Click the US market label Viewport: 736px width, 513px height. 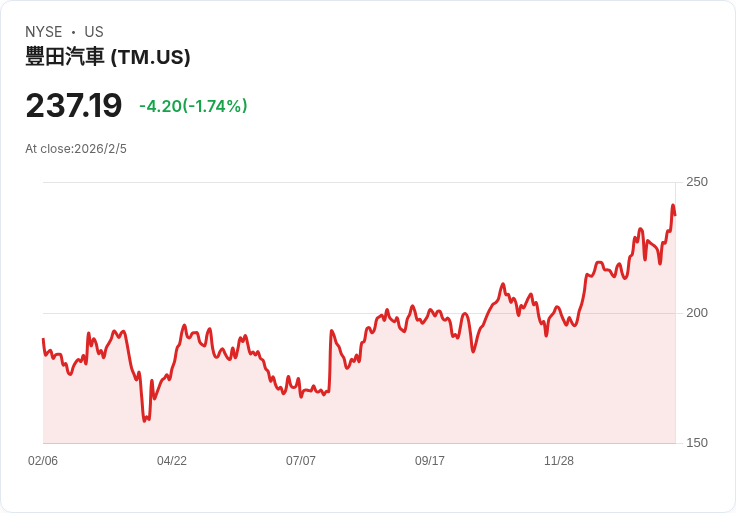[x=94, y=32]
